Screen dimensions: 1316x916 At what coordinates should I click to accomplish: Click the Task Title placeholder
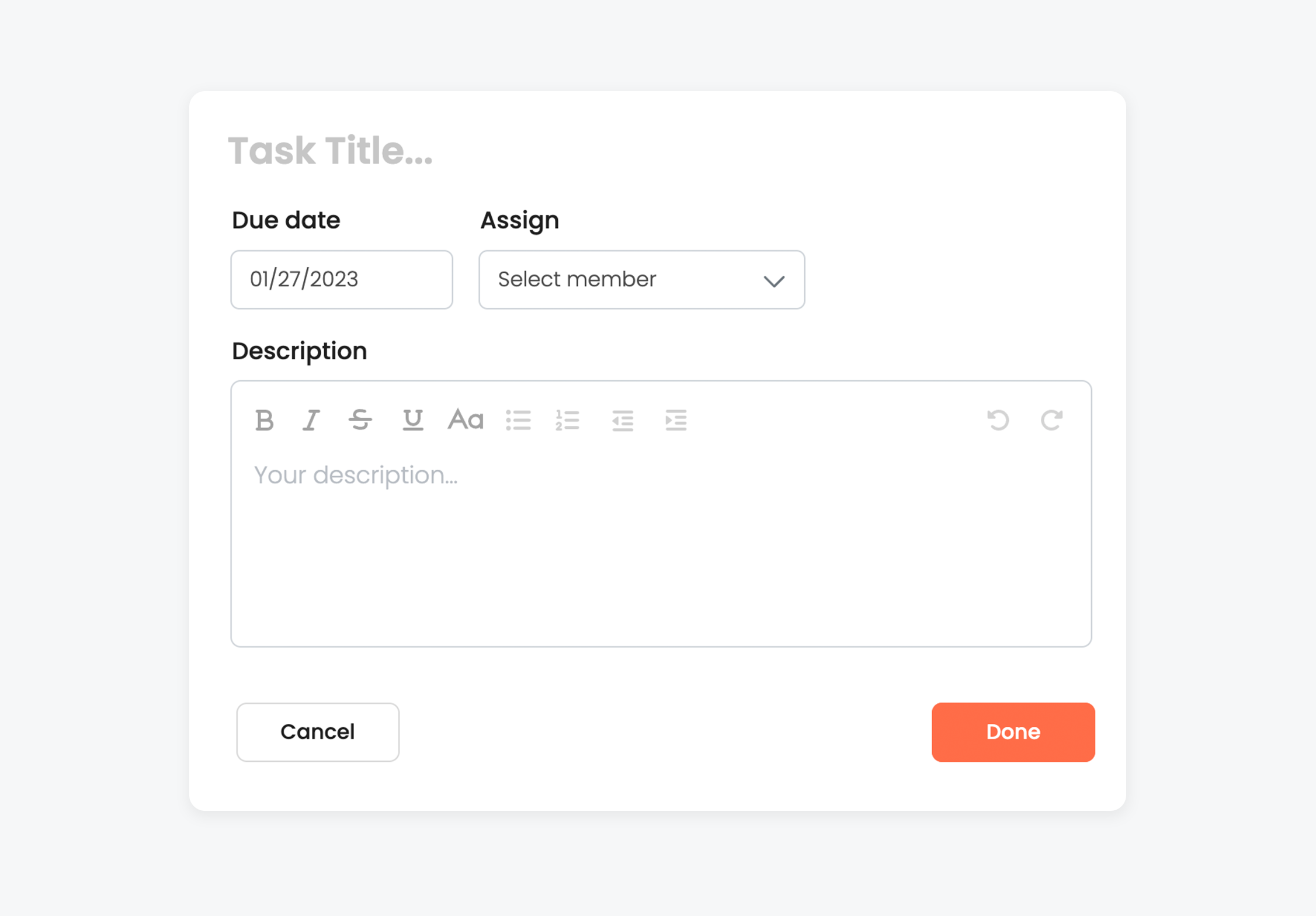coord(331,152)
